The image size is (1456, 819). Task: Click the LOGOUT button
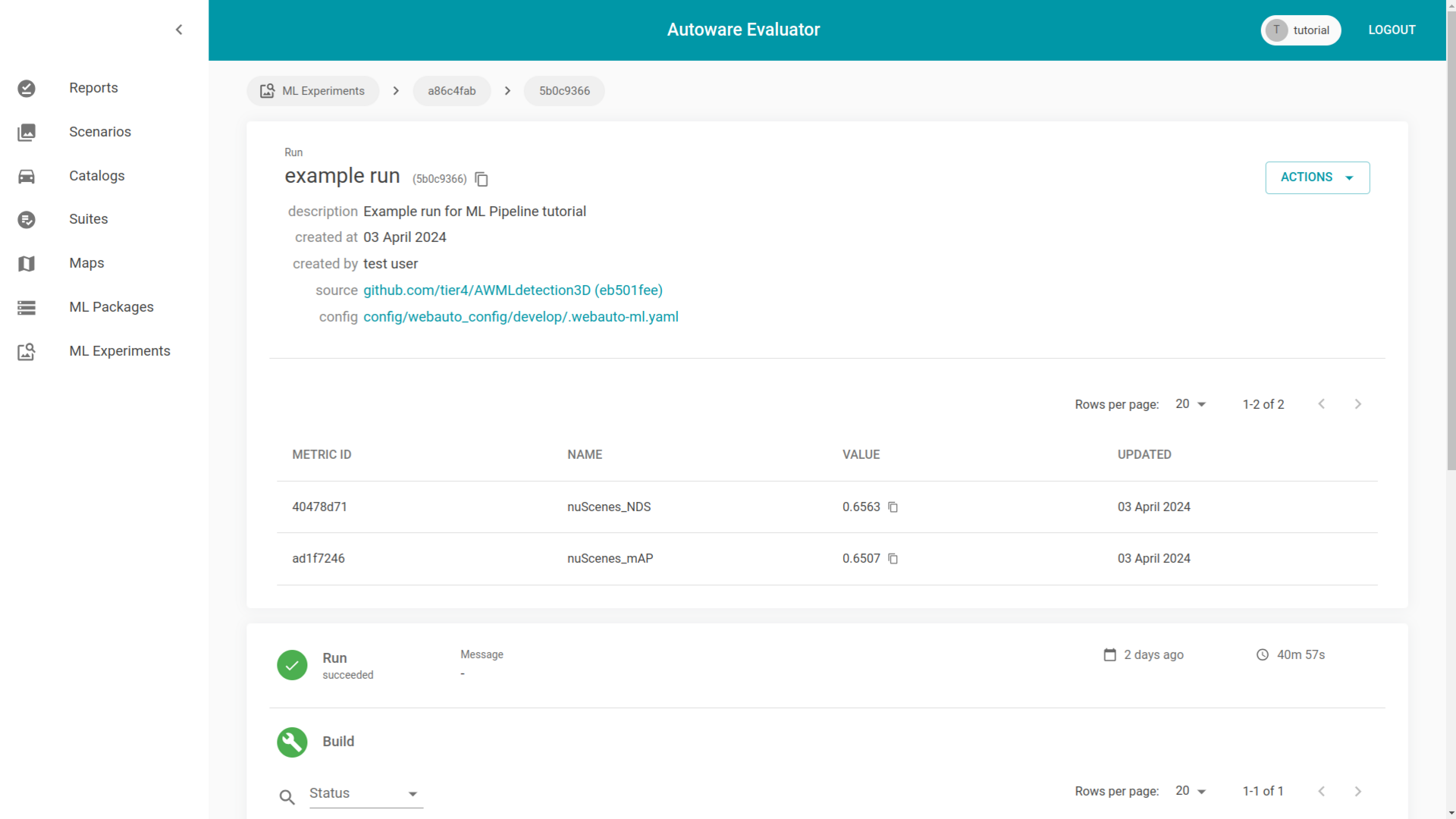click(x=1392, y=30)
